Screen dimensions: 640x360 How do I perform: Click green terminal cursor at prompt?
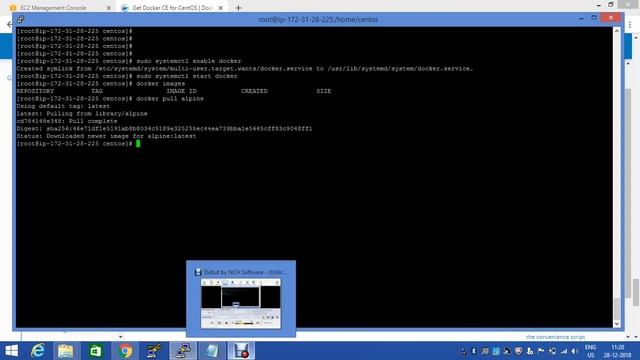(x=138, y=144)
